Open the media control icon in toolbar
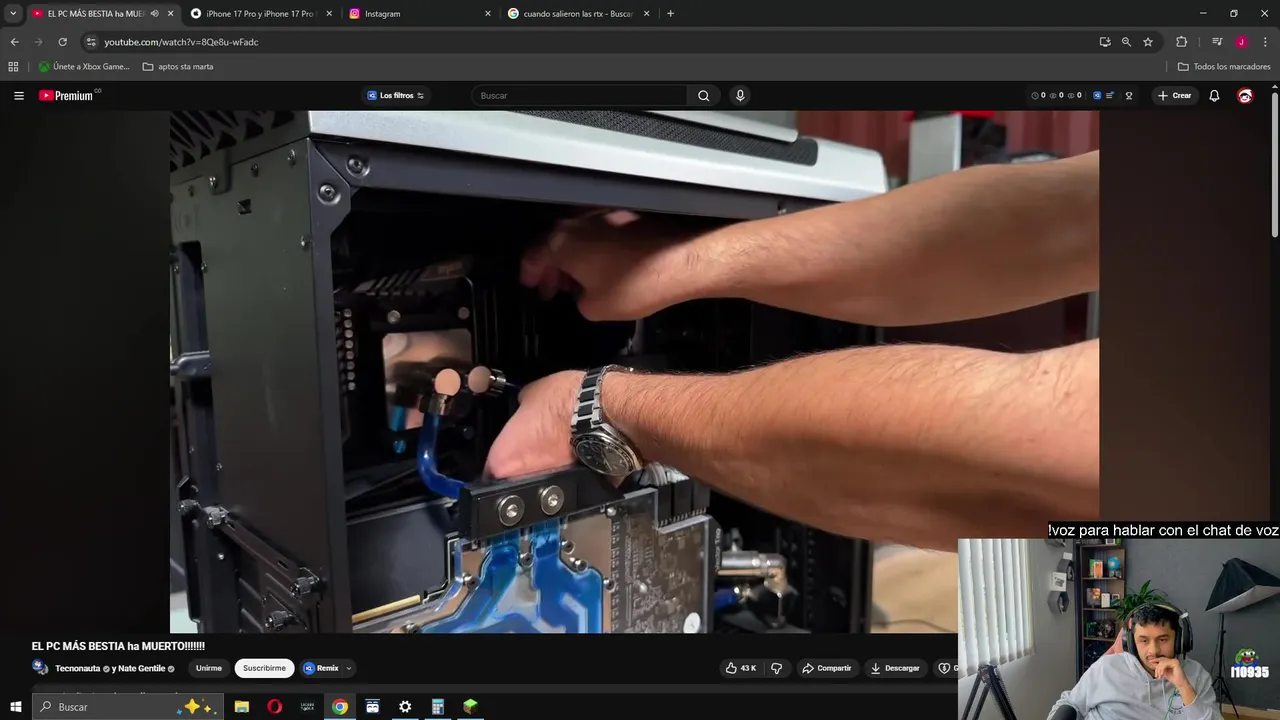This screenshot has height=720, width=1280. click(x=1217, y=42)
